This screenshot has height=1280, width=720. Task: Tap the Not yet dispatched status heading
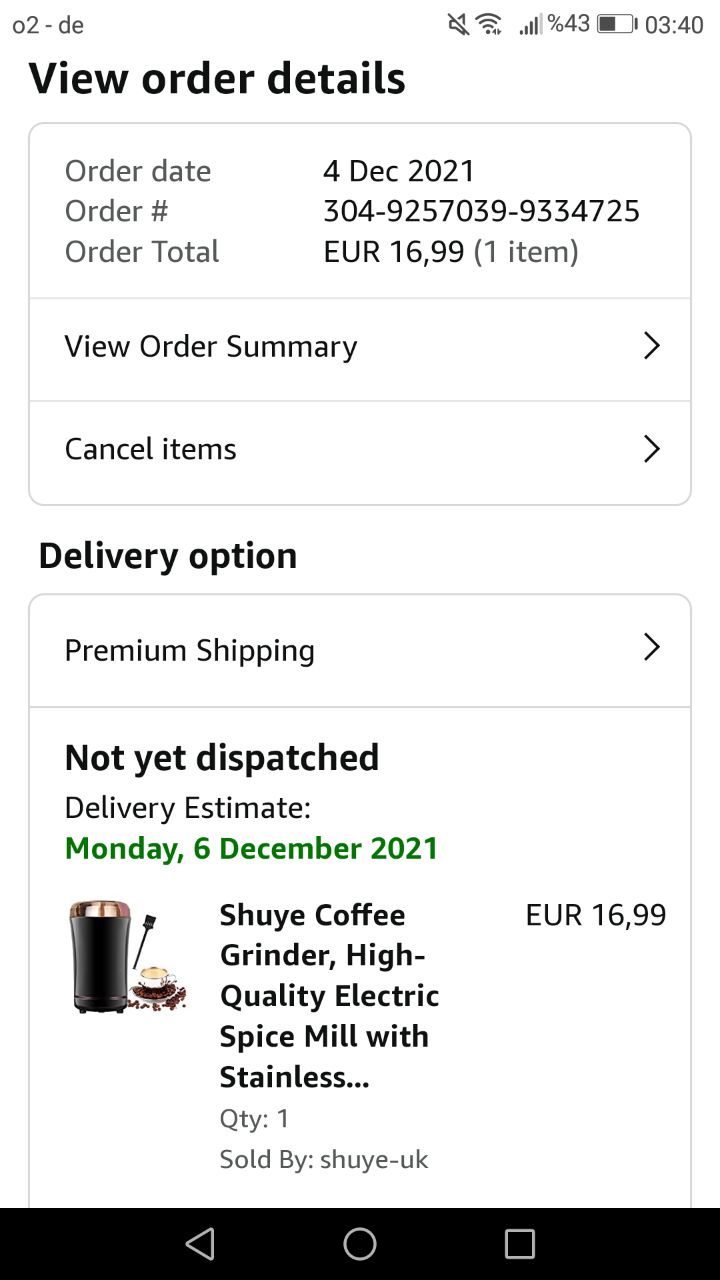point(222,758)
